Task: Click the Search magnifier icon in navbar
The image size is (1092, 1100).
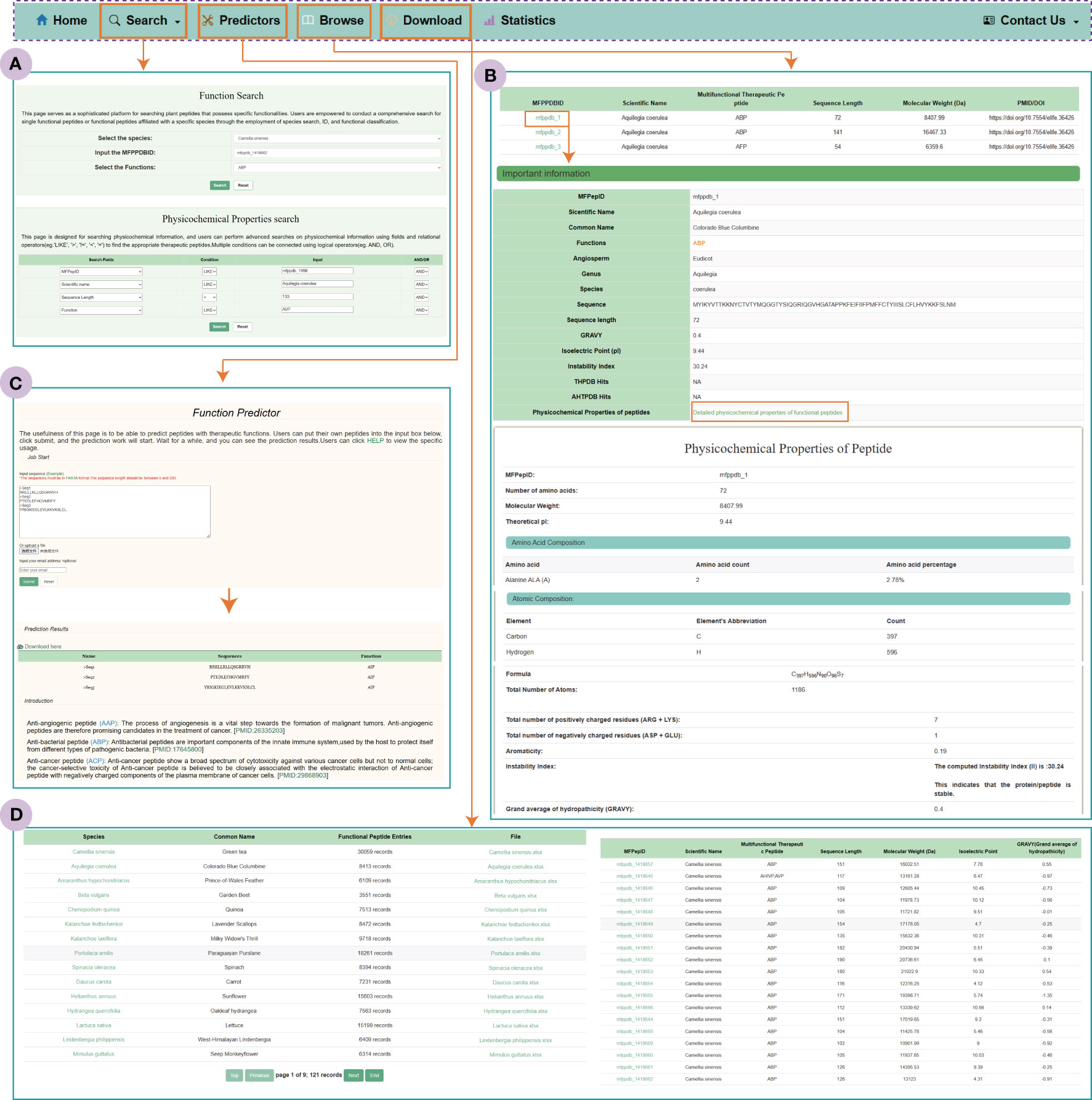Action: click(x=115, y=20)
